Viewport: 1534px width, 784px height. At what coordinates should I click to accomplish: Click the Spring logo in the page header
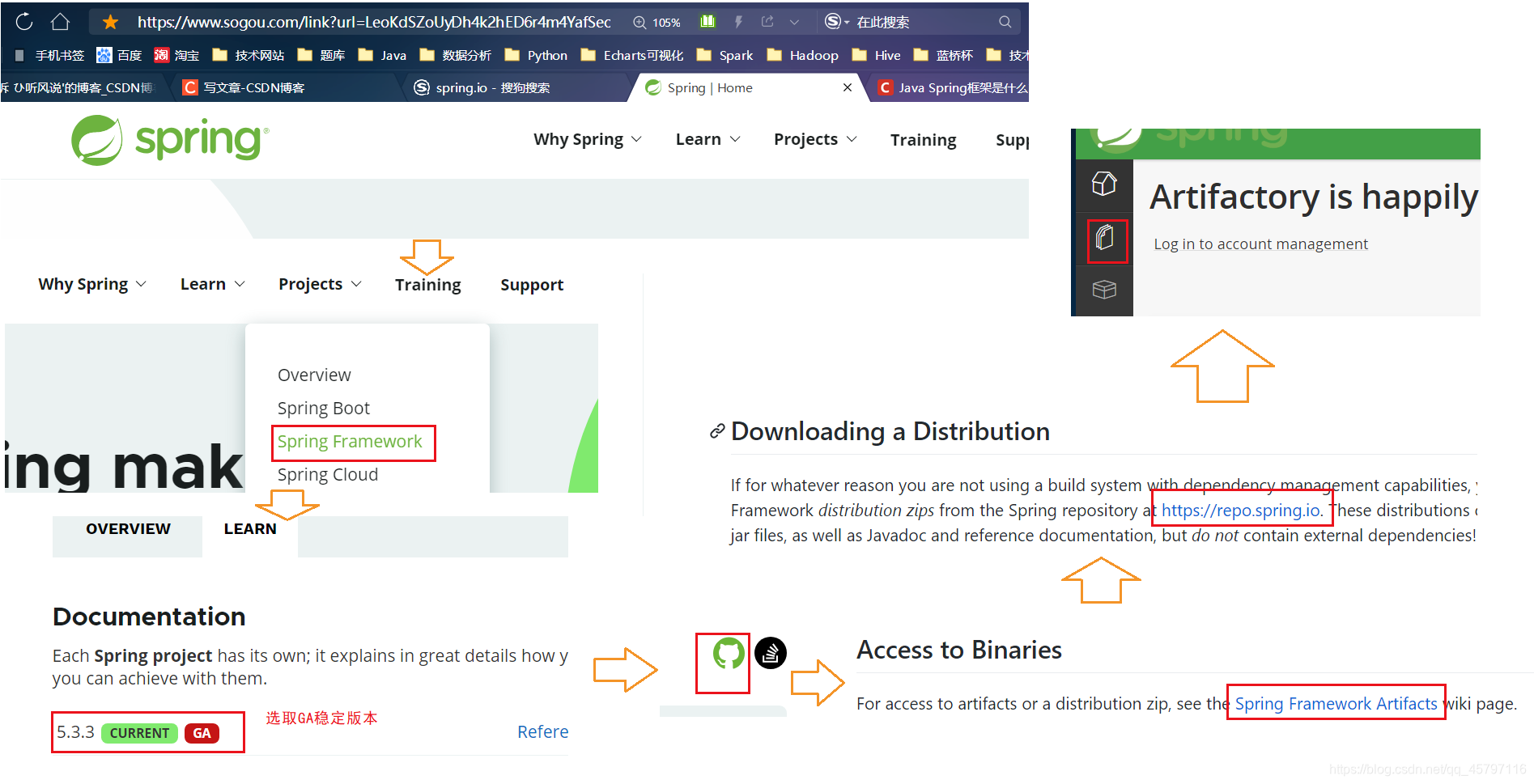coord(170,140)
